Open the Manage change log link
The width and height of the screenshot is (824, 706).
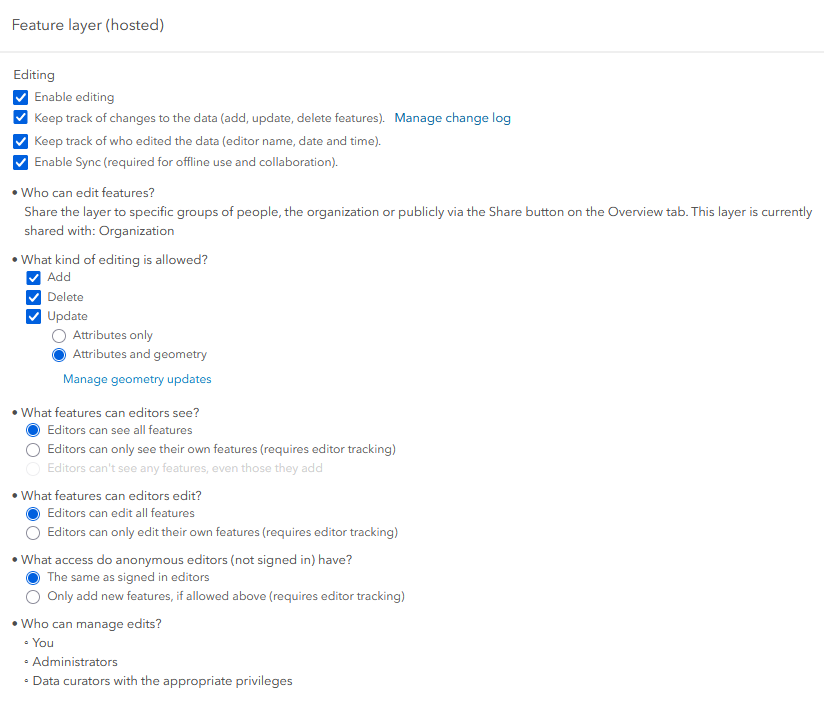(452, 118)
